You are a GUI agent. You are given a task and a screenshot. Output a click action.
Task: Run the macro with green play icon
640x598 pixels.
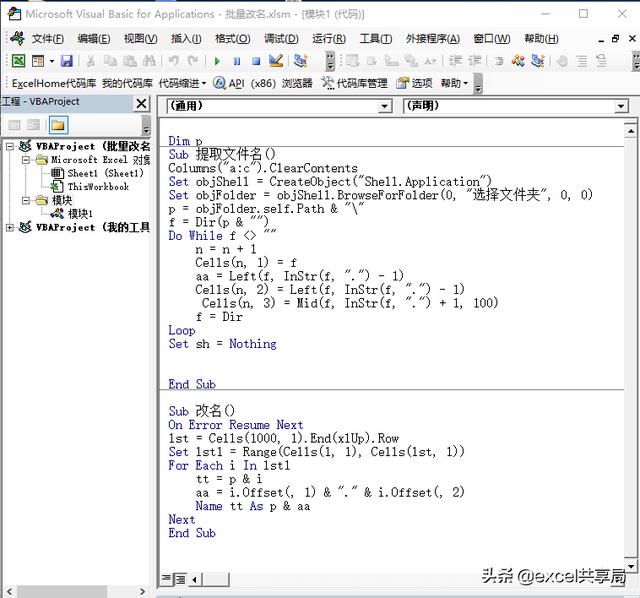tap(217, 61)
